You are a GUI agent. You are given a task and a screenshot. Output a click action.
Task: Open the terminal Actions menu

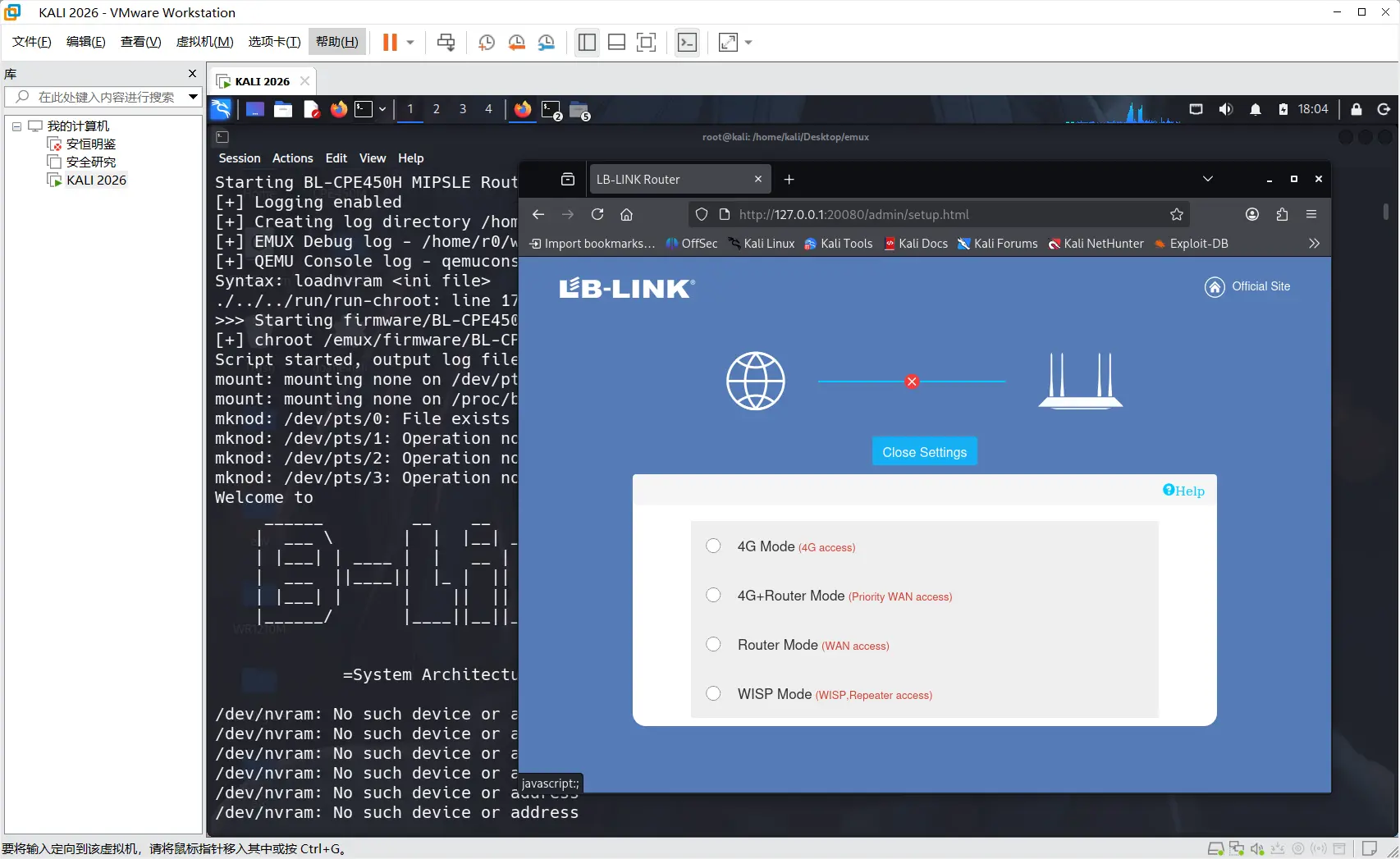(293, 158)
